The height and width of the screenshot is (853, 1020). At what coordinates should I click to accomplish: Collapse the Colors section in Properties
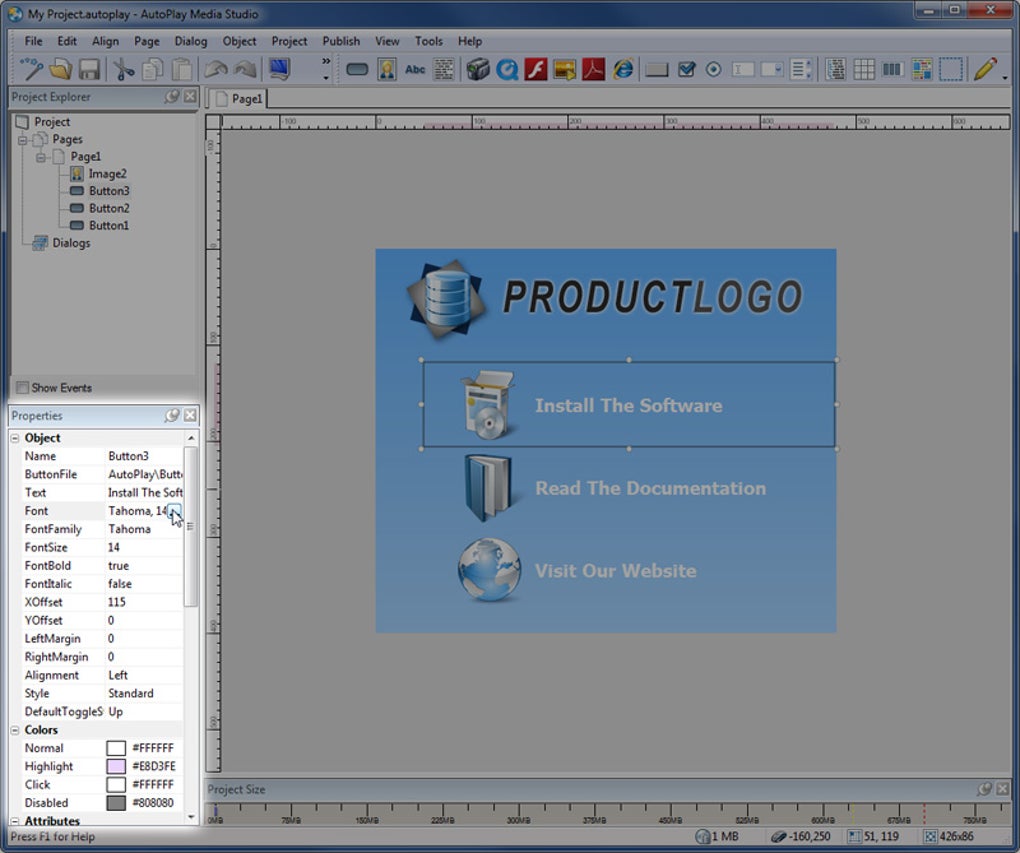(x=15, y=730)
